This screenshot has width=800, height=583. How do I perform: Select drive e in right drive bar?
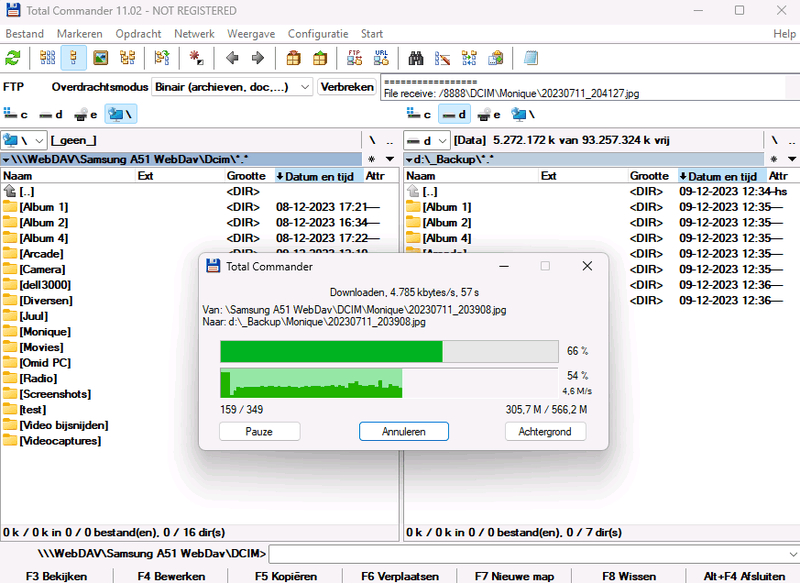coord(488,114)
